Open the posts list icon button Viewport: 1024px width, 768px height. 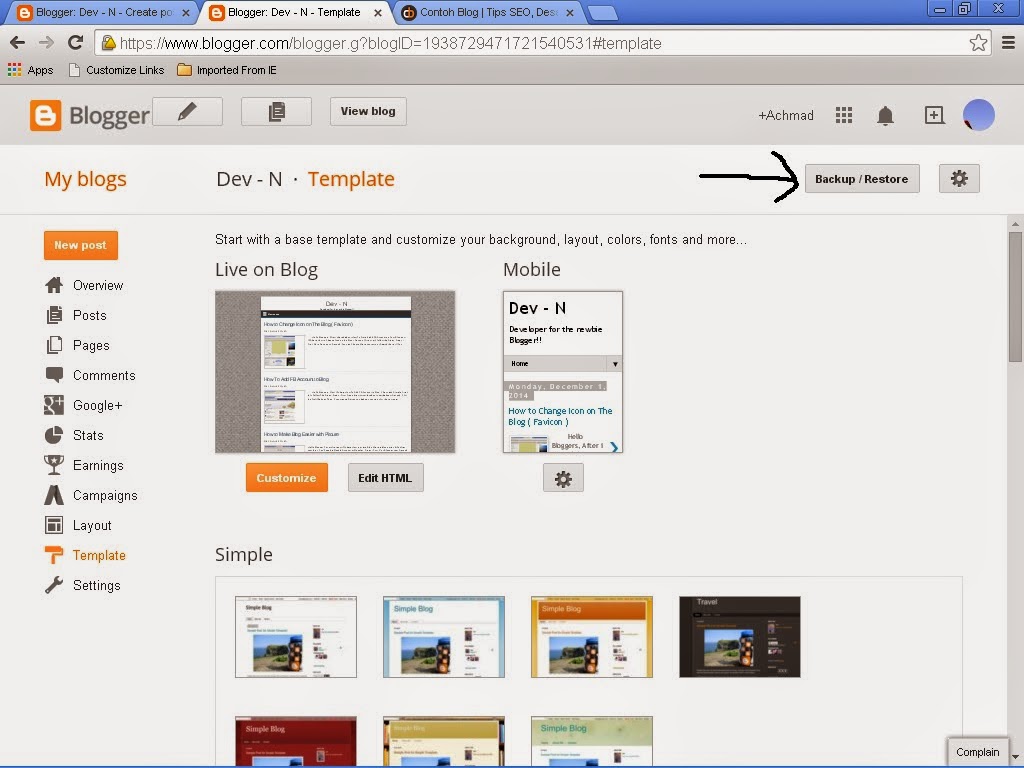pyautogui.click(x=276, y=112)
